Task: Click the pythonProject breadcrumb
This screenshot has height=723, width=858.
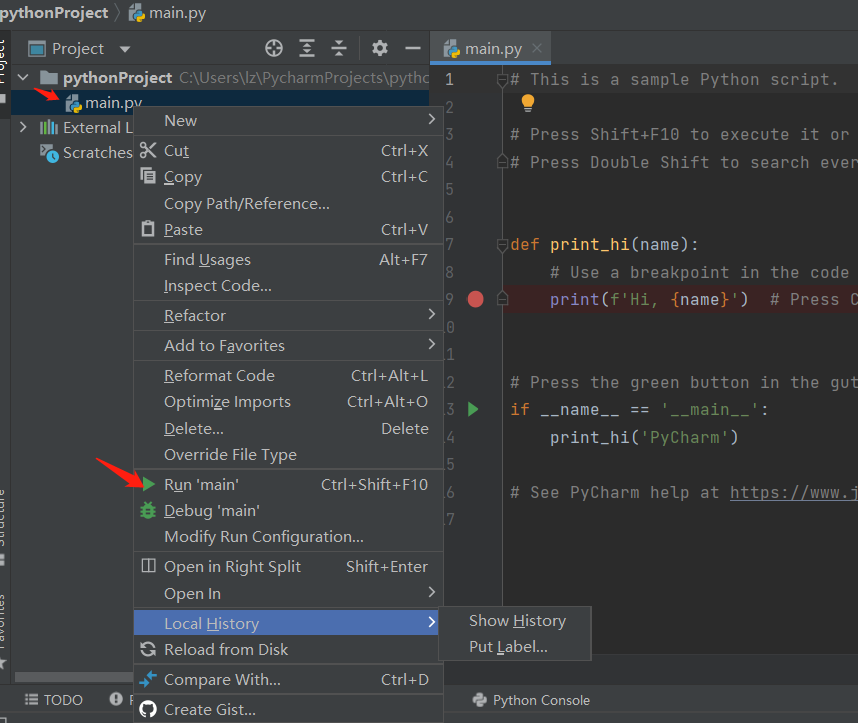Action: point(54,13)
